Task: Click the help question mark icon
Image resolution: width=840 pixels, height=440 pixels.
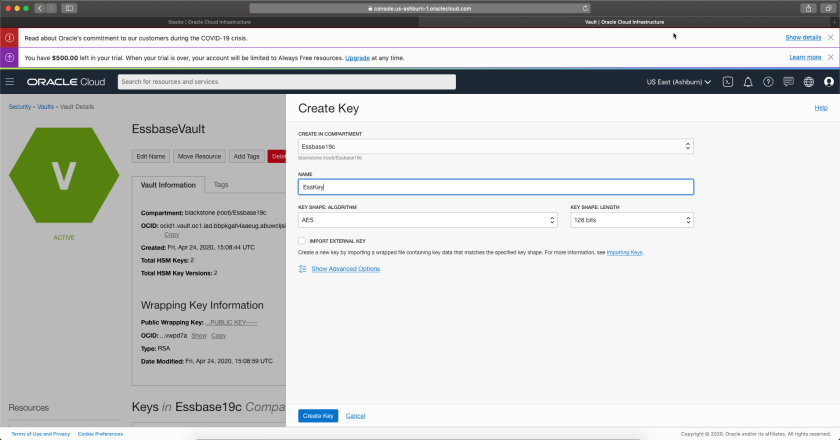Action: click(x=768, y=81)
